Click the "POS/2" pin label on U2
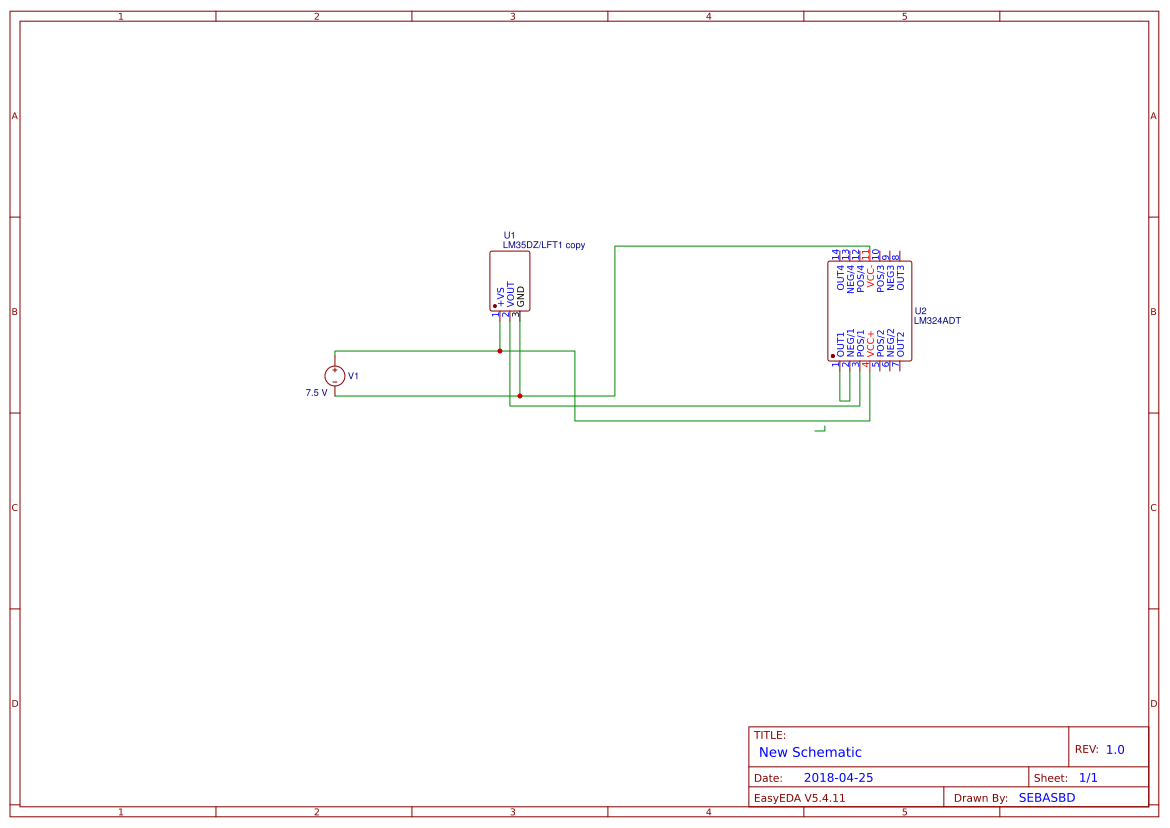The height and width of the screenshot is (828, 1170). click(x=880, y=343)
